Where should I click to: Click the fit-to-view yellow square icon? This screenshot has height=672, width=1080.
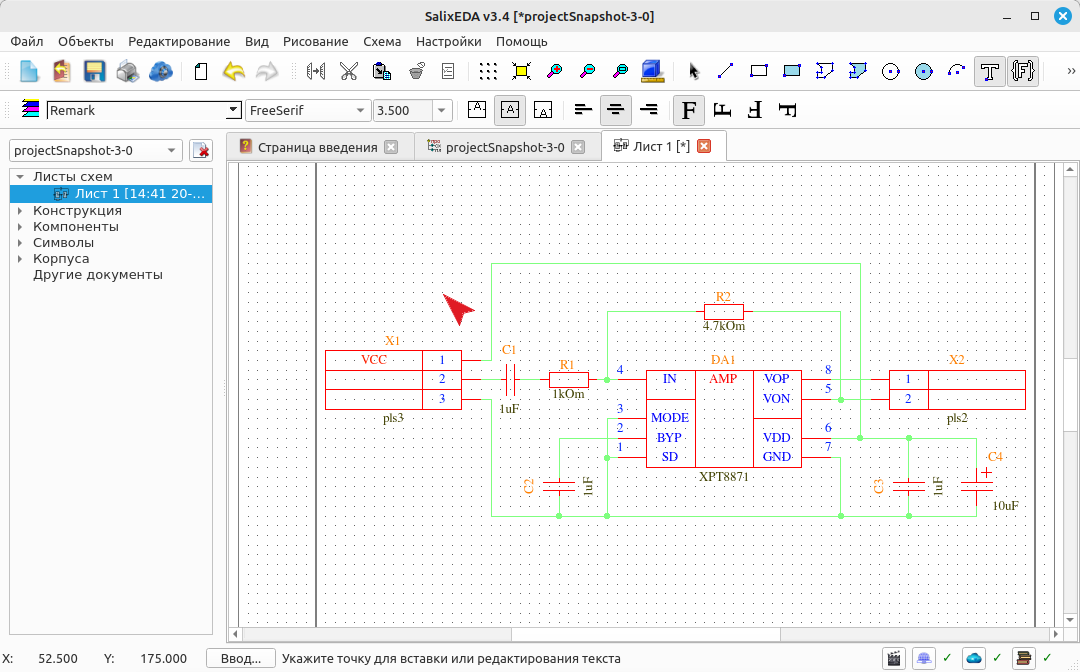pos(521,71)
